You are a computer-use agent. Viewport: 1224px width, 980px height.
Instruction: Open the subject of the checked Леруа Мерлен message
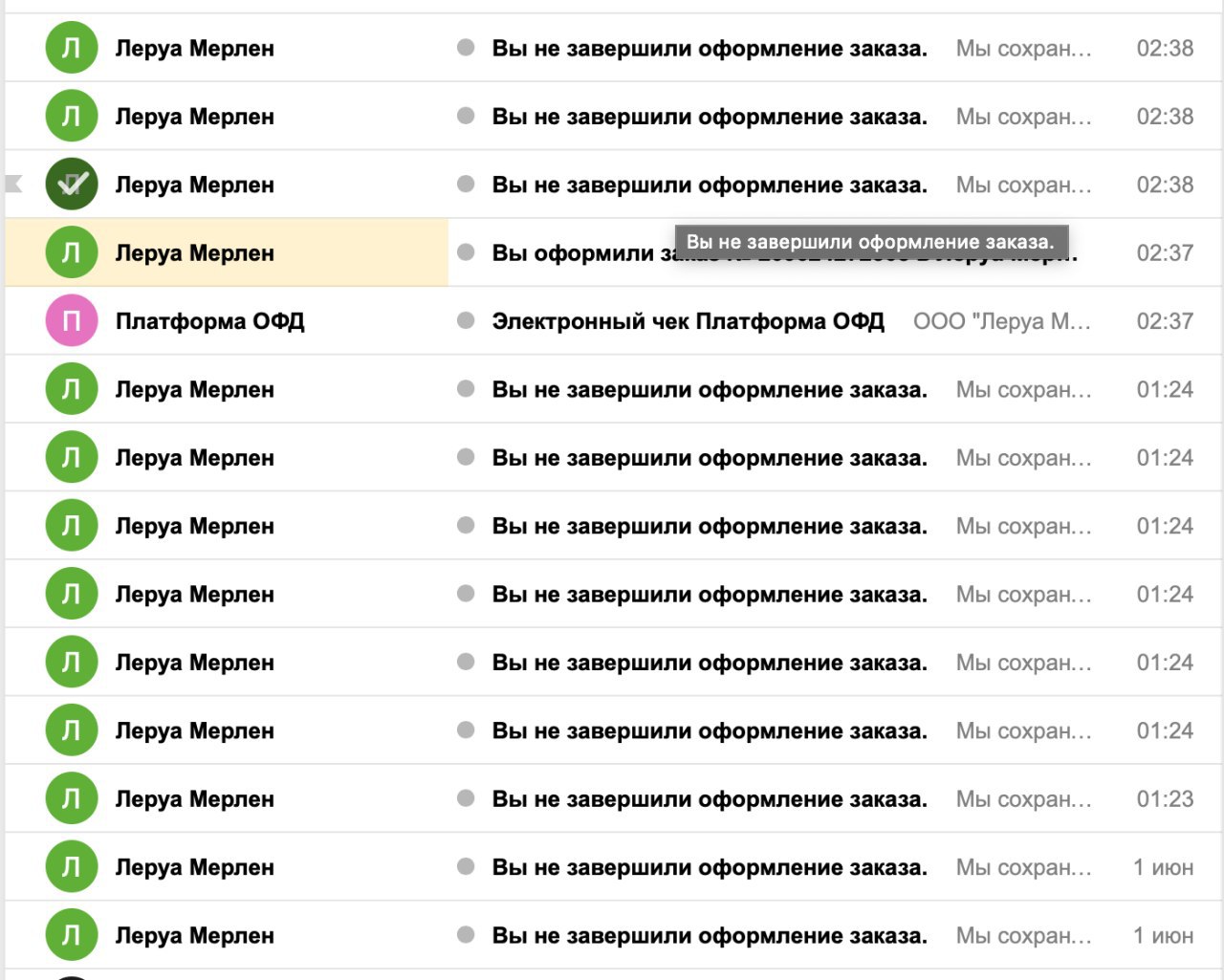click(710, 185)
